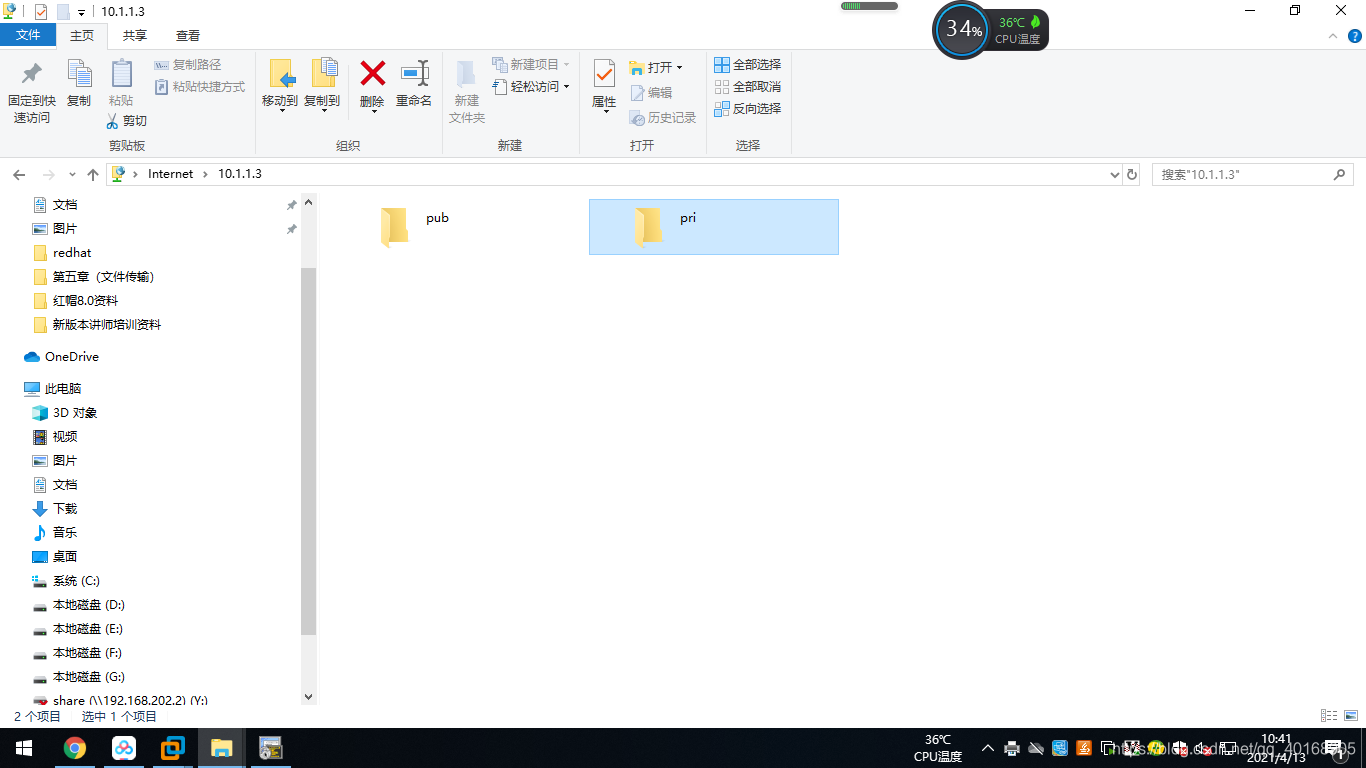
Task: Open 下载 in navigation pane
Action: click(x=55, y=509)
